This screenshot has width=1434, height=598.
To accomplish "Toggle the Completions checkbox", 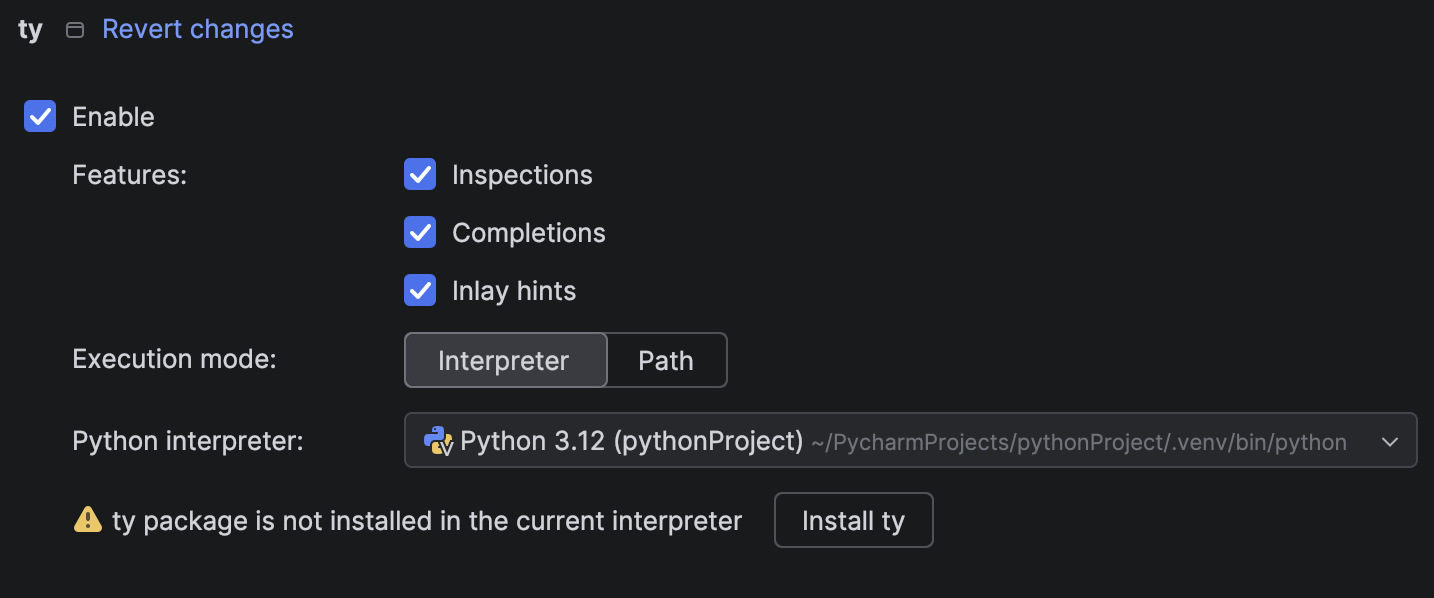I will click(x=420, y=232).
